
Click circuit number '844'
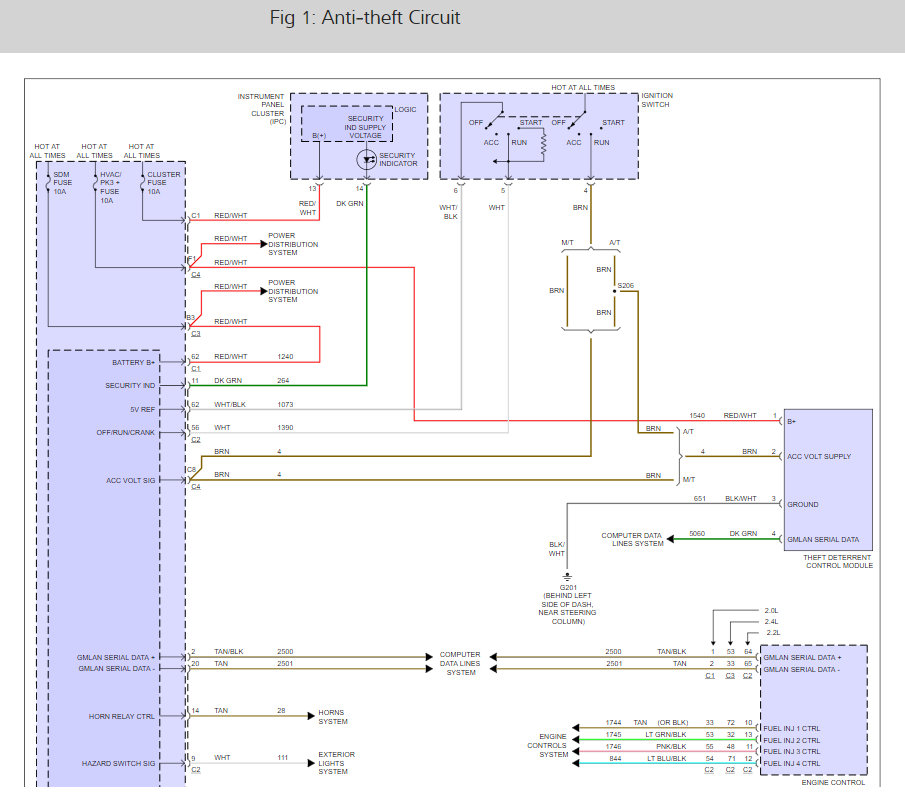615,758
